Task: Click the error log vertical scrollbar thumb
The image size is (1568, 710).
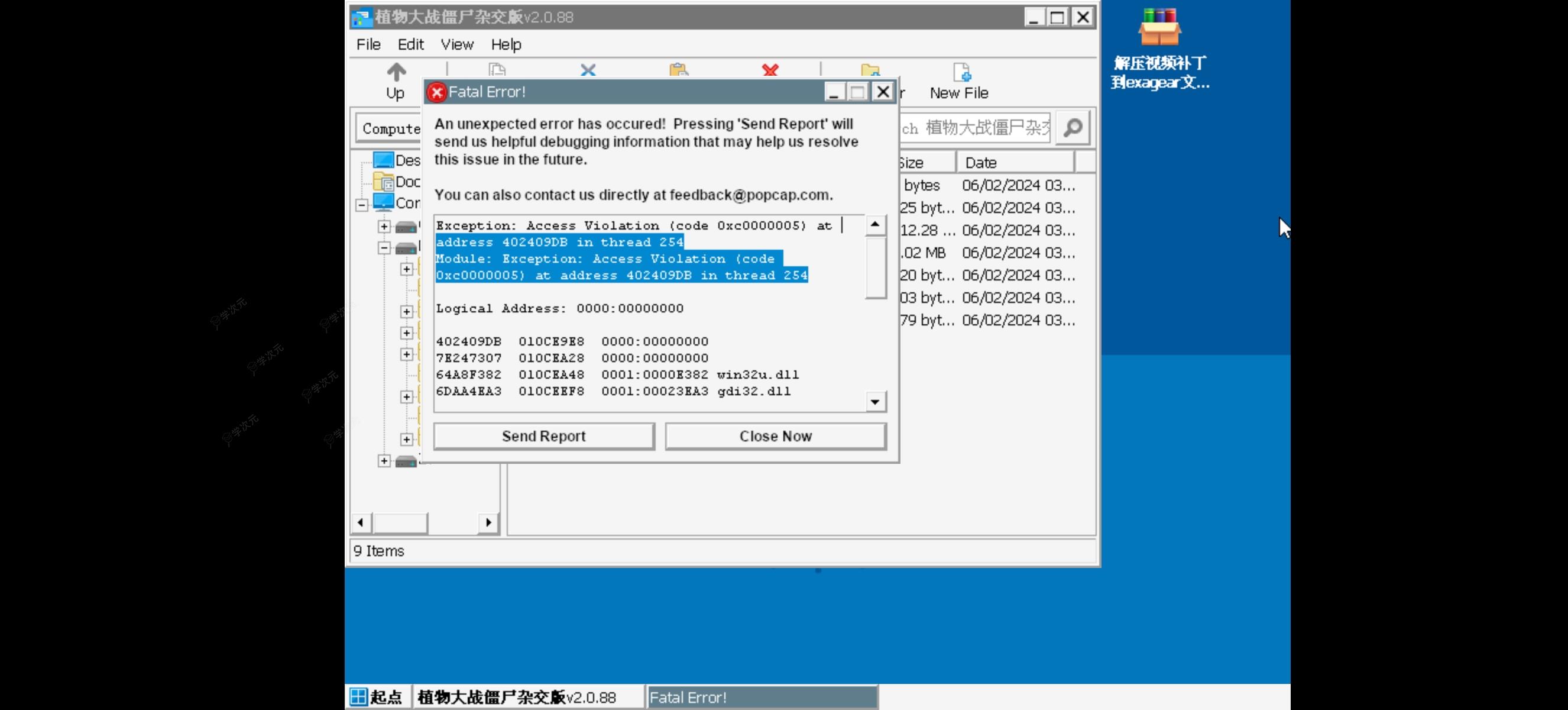Action: (x=875, y=267)
